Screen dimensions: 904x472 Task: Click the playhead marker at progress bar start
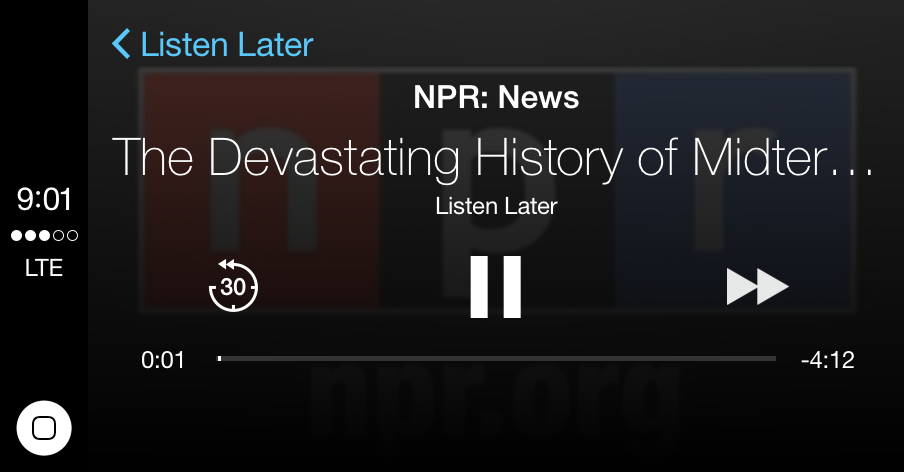[220, 358]
